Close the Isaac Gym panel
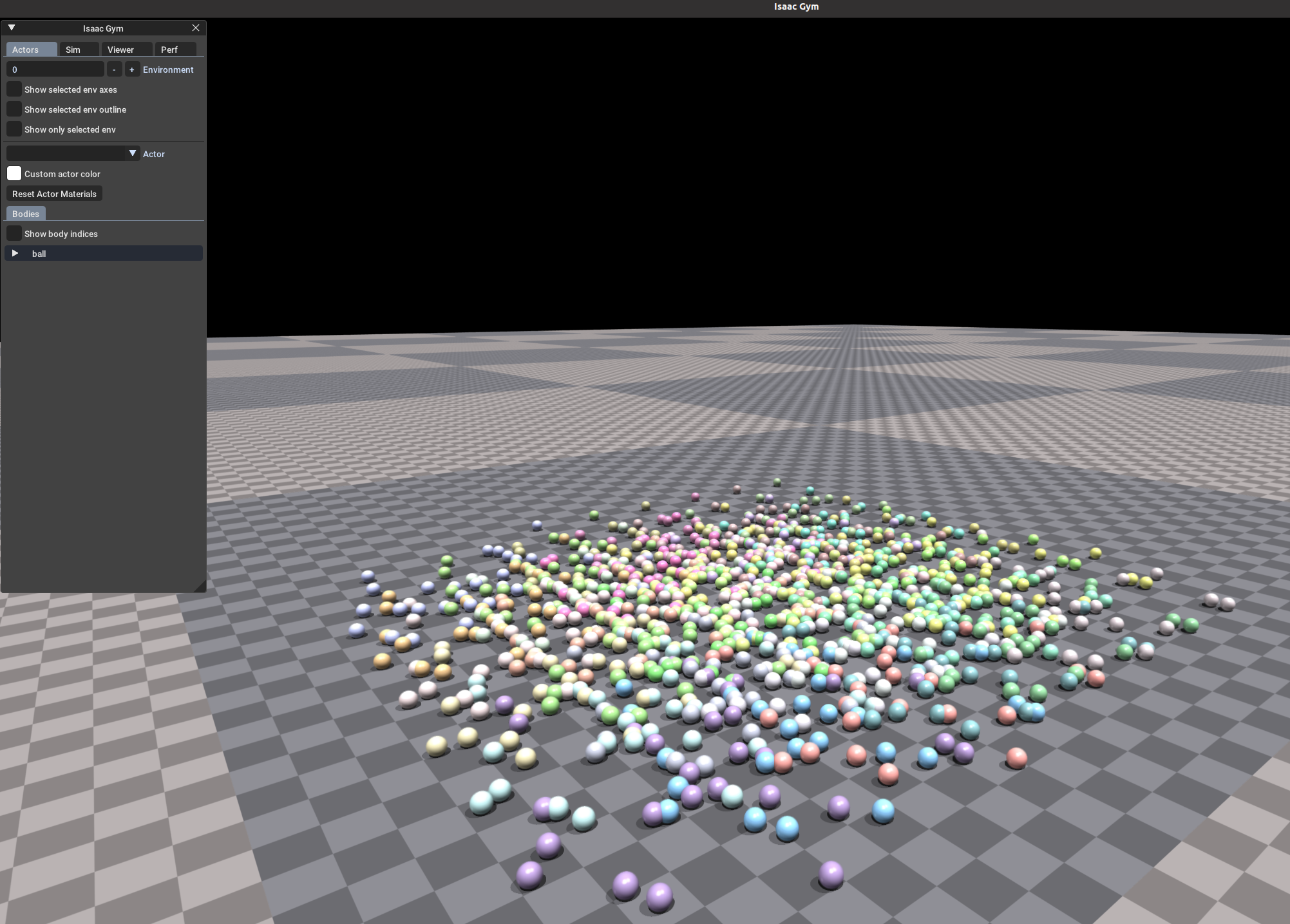 (196, 28)
